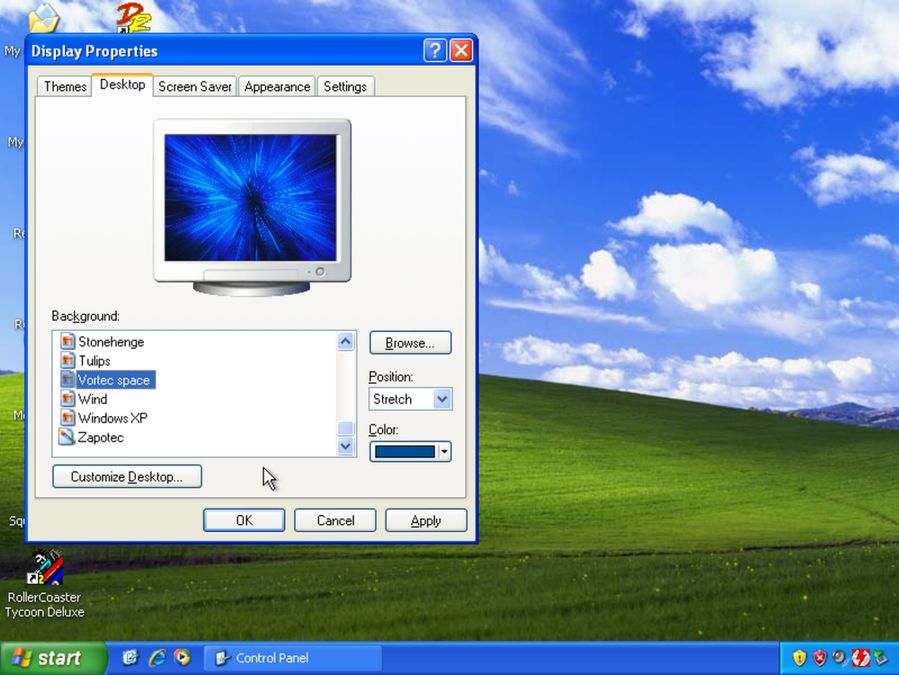The height and width of the screenshot is (675, 899).
Task: Switch to the Themes tab
Action: (x=65, y=87)
